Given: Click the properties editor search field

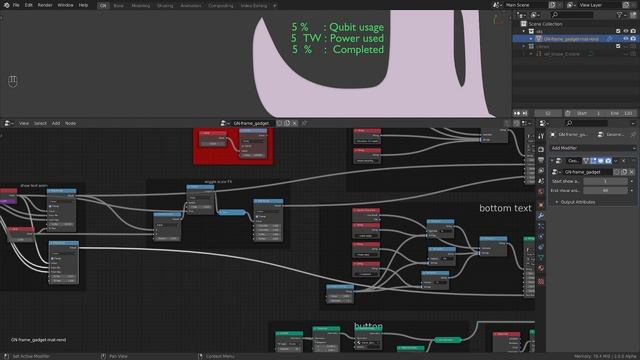Looking at the screenshot, I should point(586,123).
